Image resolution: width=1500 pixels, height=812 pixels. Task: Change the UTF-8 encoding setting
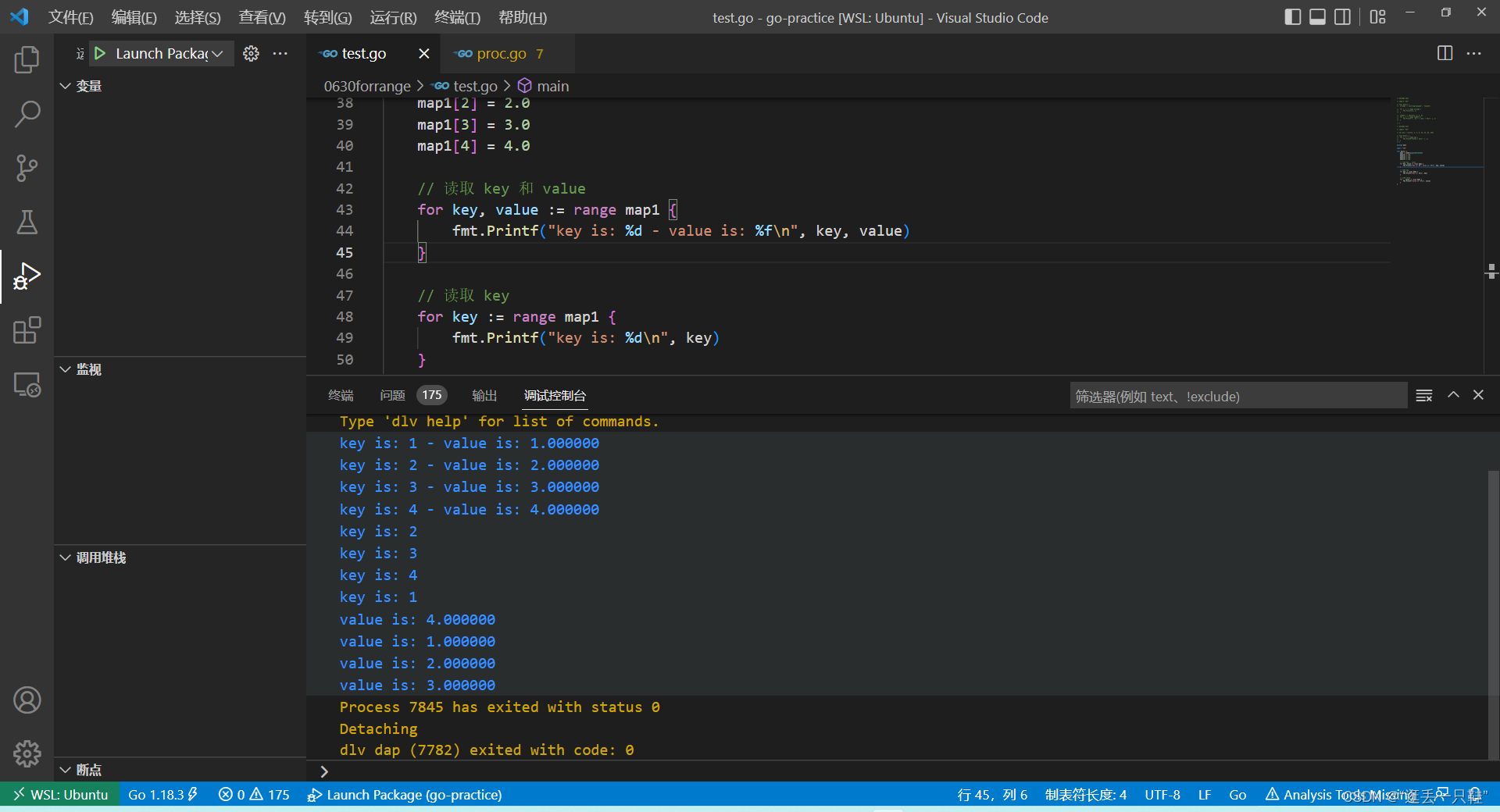(x=1162, y=794)
